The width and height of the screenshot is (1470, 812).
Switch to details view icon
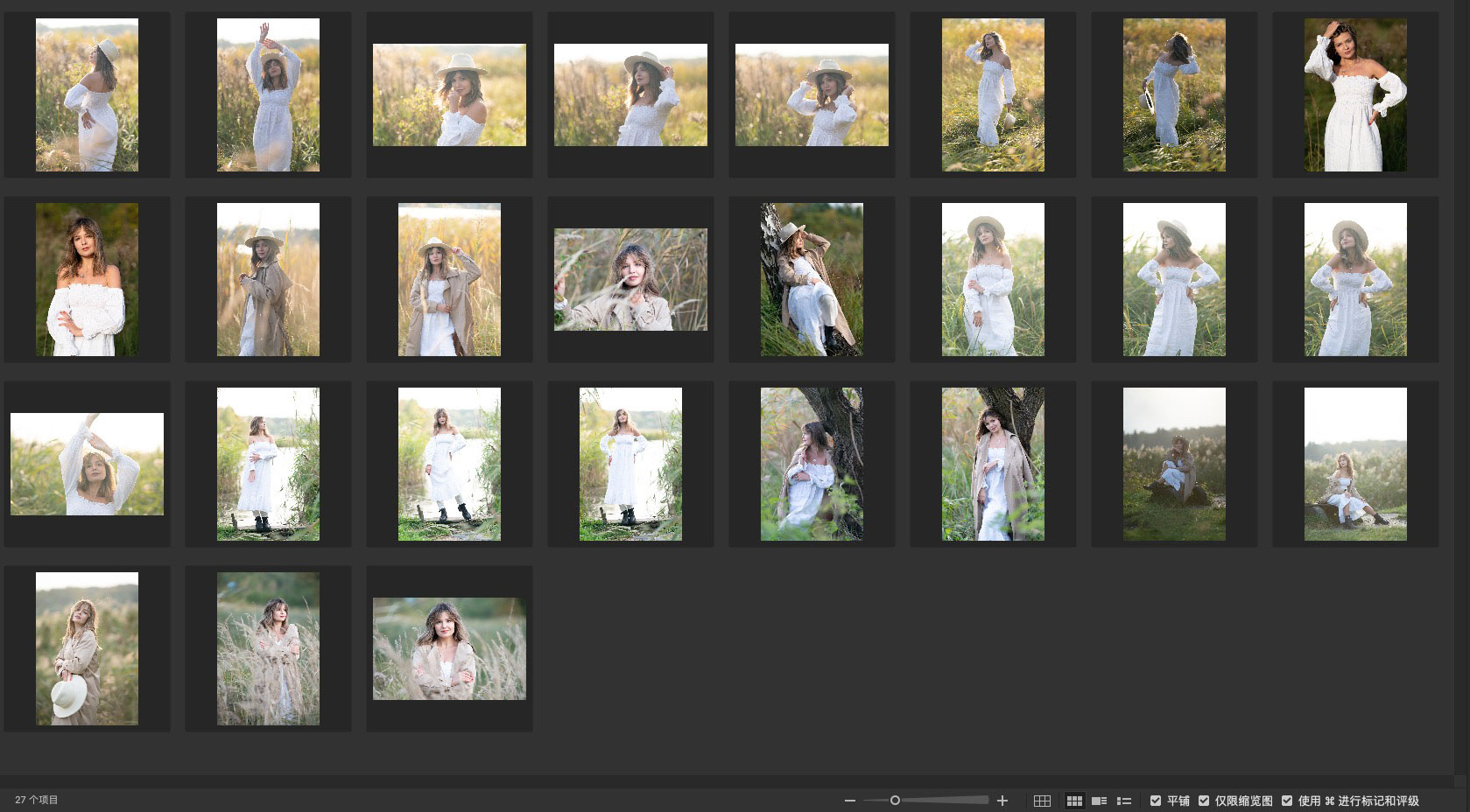tap(1100, 801)
